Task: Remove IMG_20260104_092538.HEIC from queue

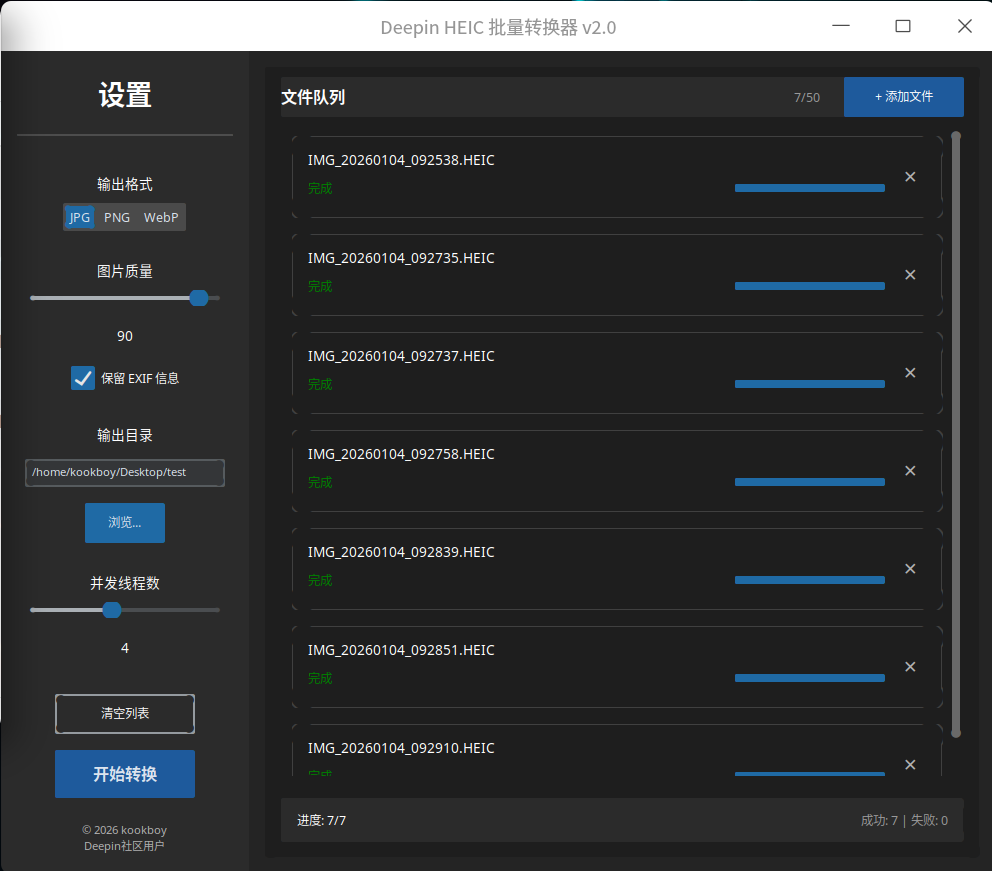Action: click(910, 177)
